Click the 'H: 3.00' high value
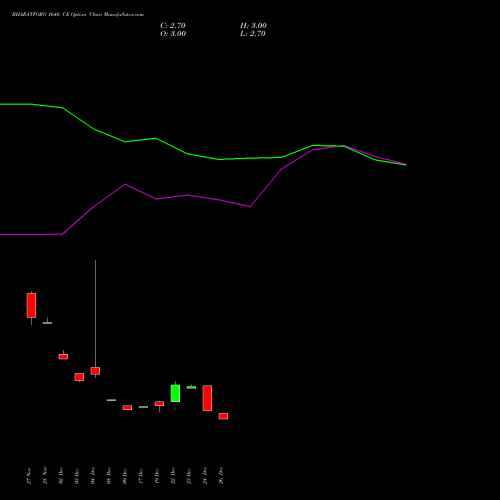The height and width of the screenshot is (500, 500). 253,26
